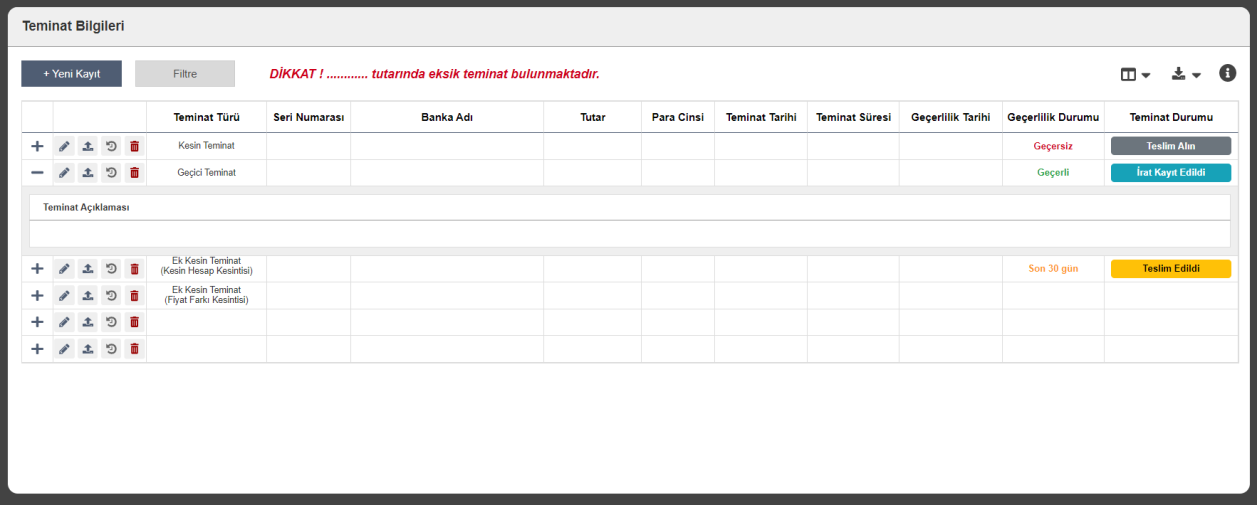Click the Teminat Açıklaması text field
Screen dimensions: 1257x505
tap(629, 234)
